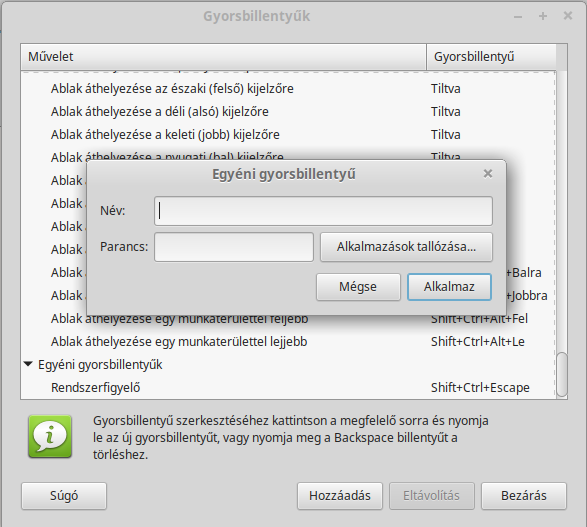Click the green info speech-bubble icon

click(50, 436)
